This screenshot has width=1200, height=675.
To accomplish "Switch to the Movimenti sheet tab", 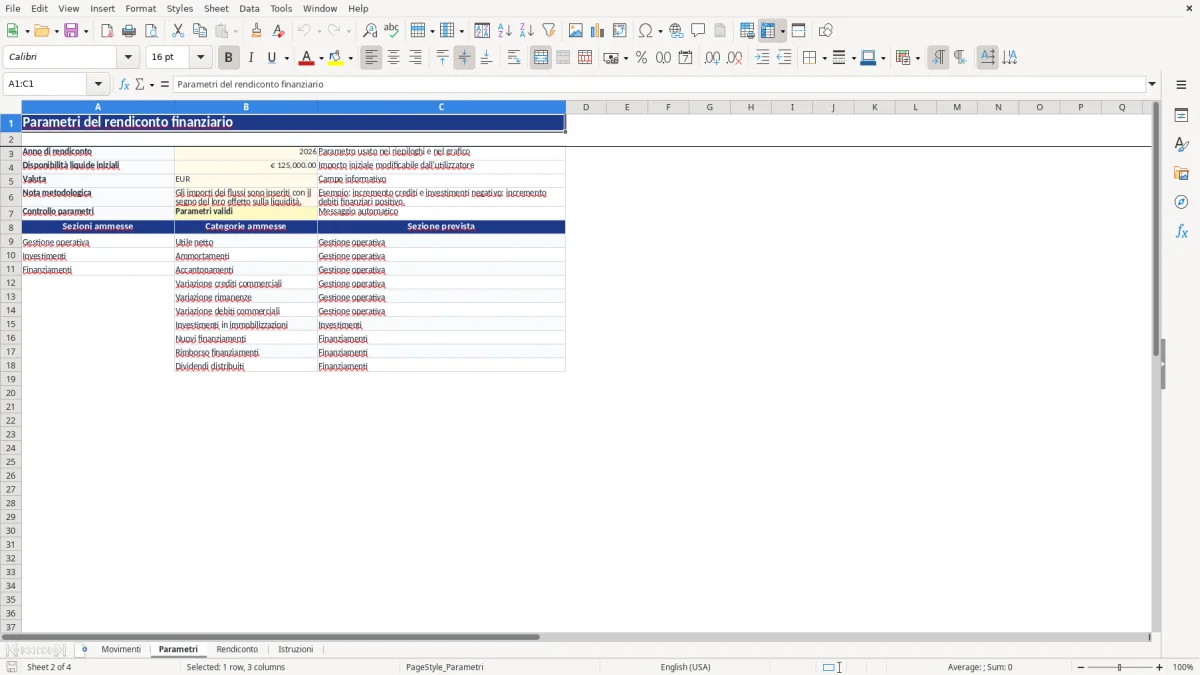I will pyautogui.click(x=121, y=650).
